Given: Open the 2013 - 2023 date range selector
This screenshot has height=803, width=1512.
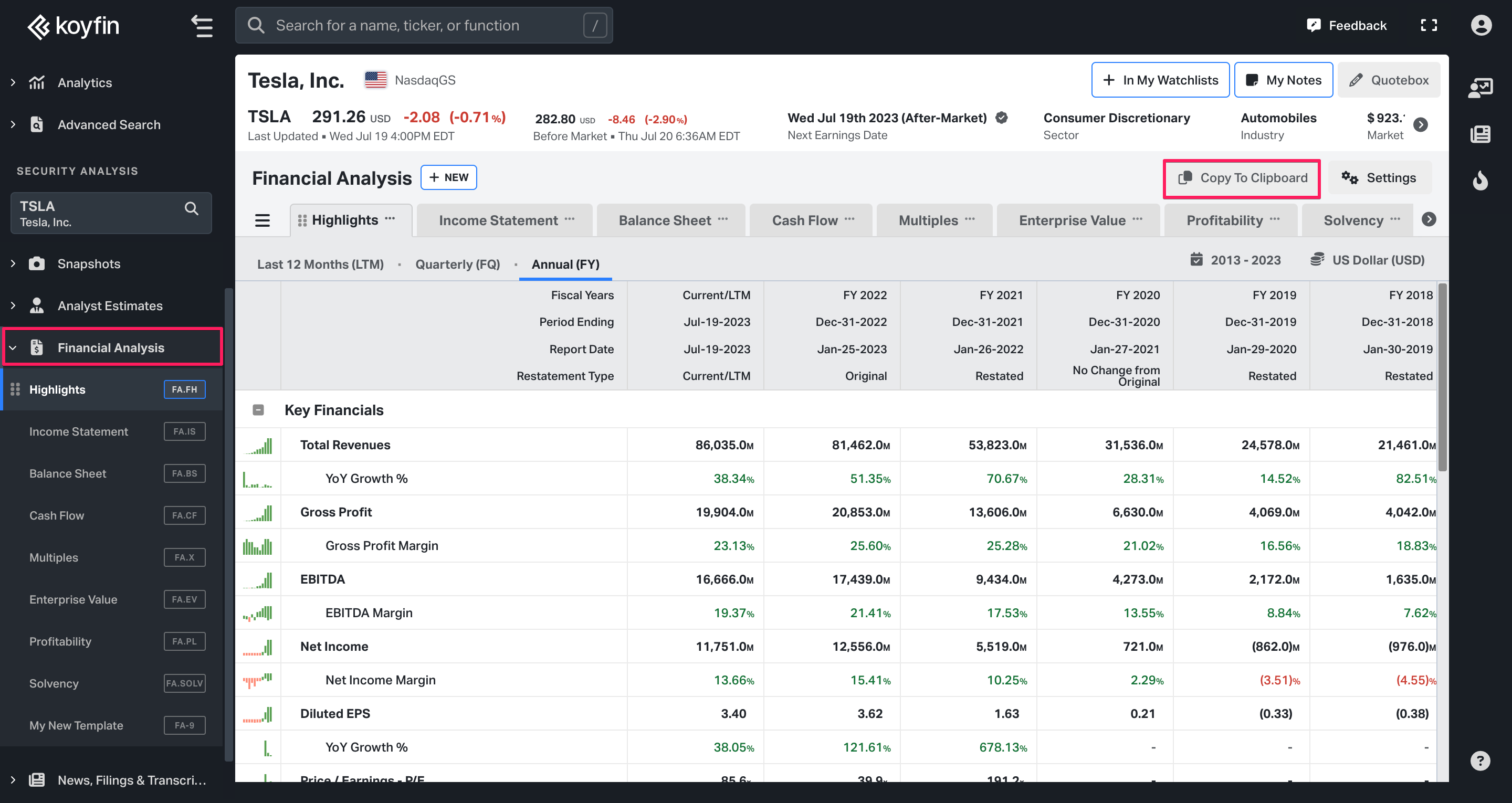Looking at the screenshot, I should (x=1235, y=260).
